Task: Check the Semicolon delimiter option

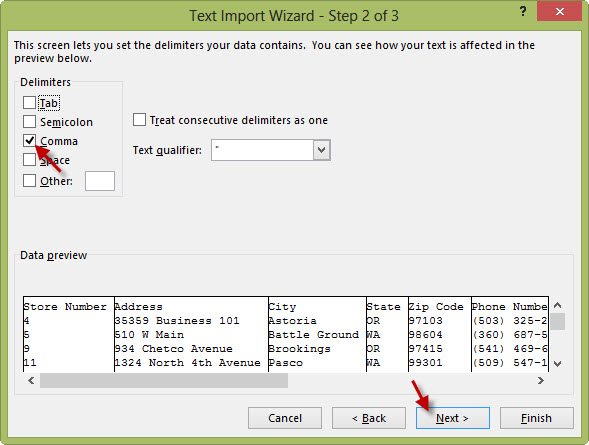Action: (29, 122)
